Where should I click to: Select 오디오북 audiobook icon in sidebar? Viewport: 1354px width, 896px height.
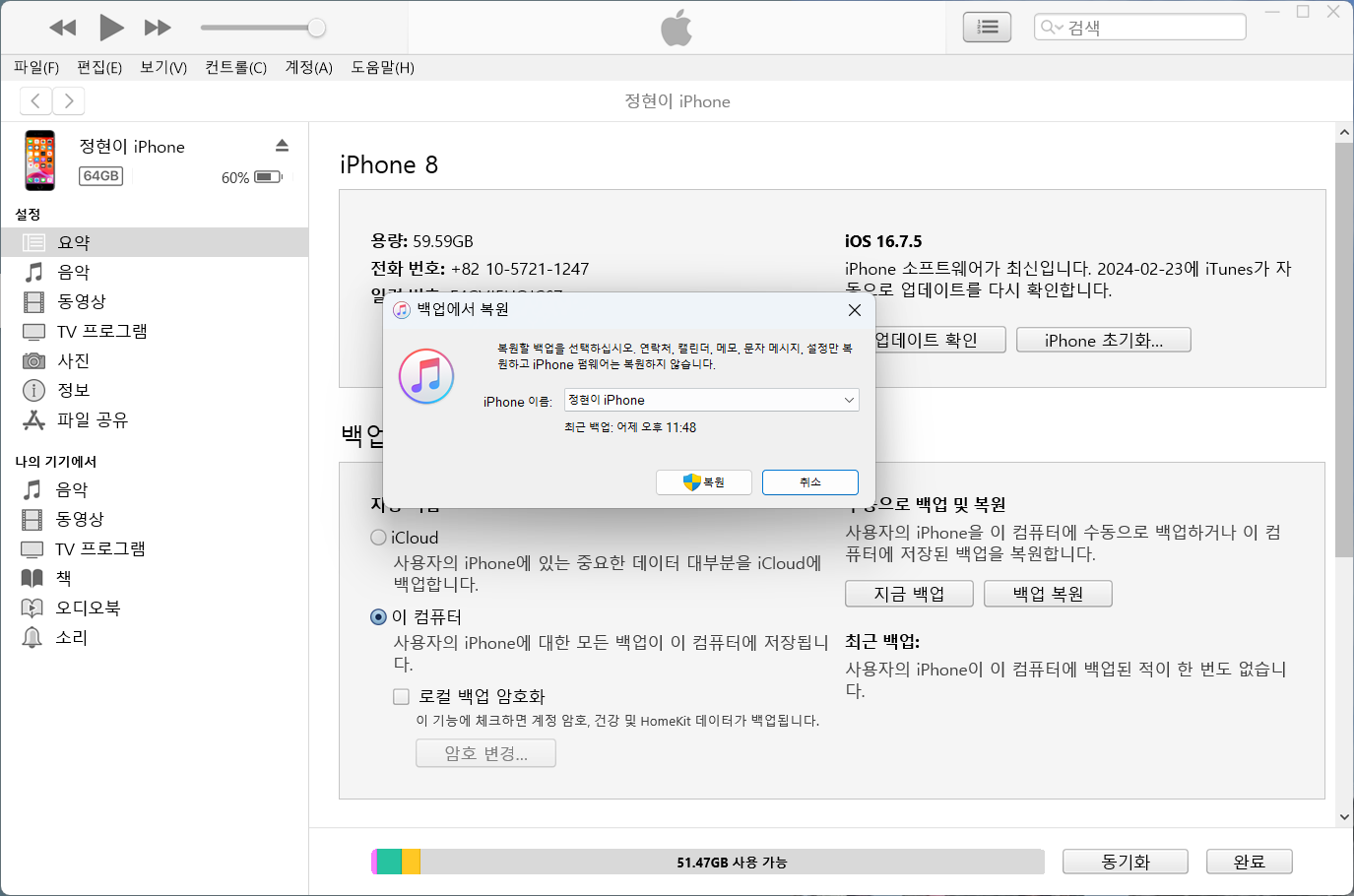[32, 608]
